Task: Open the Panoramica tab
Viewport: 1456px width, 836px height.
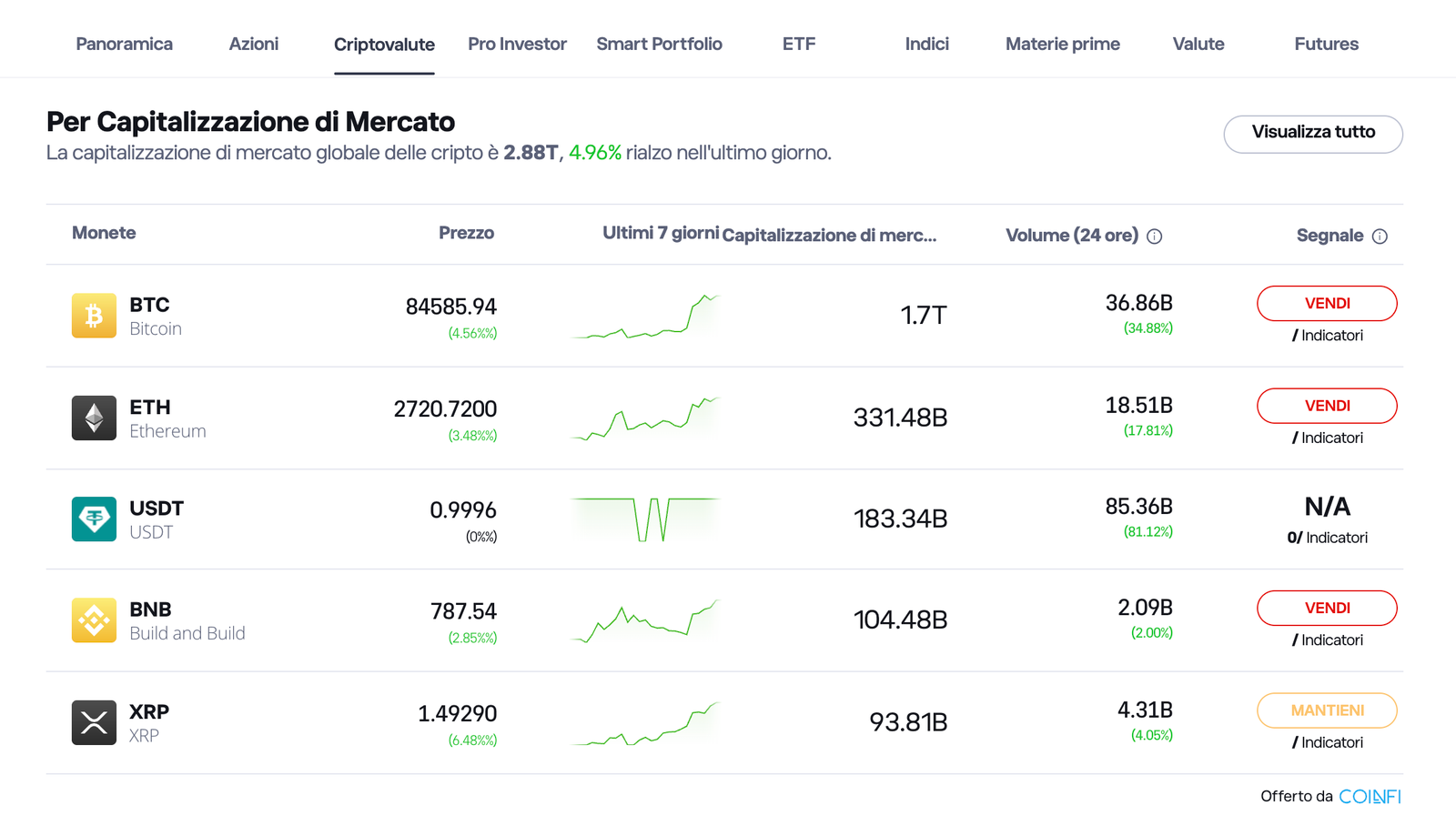Action: (124, 44)
